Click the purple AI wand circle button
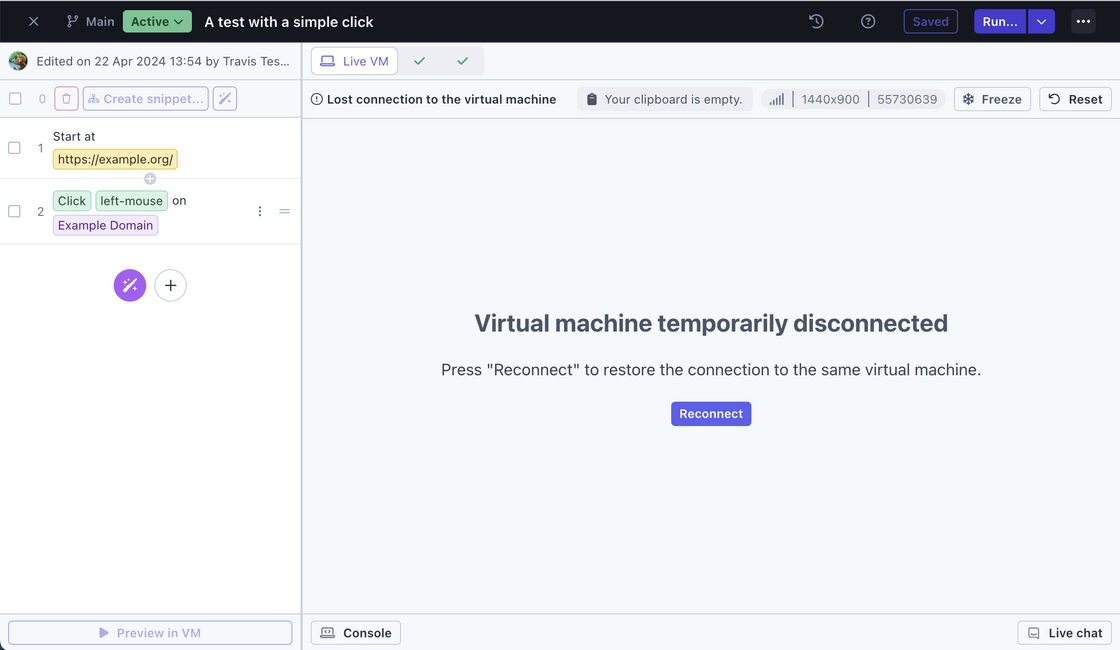The width and height of the screenshot is (1120, 650). 130,286
